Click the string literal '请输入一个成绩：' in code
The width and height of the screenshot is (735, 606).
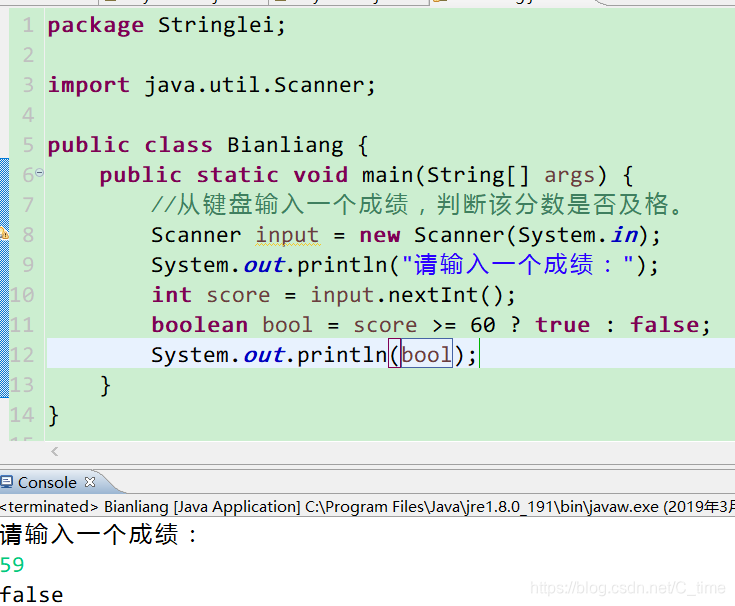click(518, 265)
